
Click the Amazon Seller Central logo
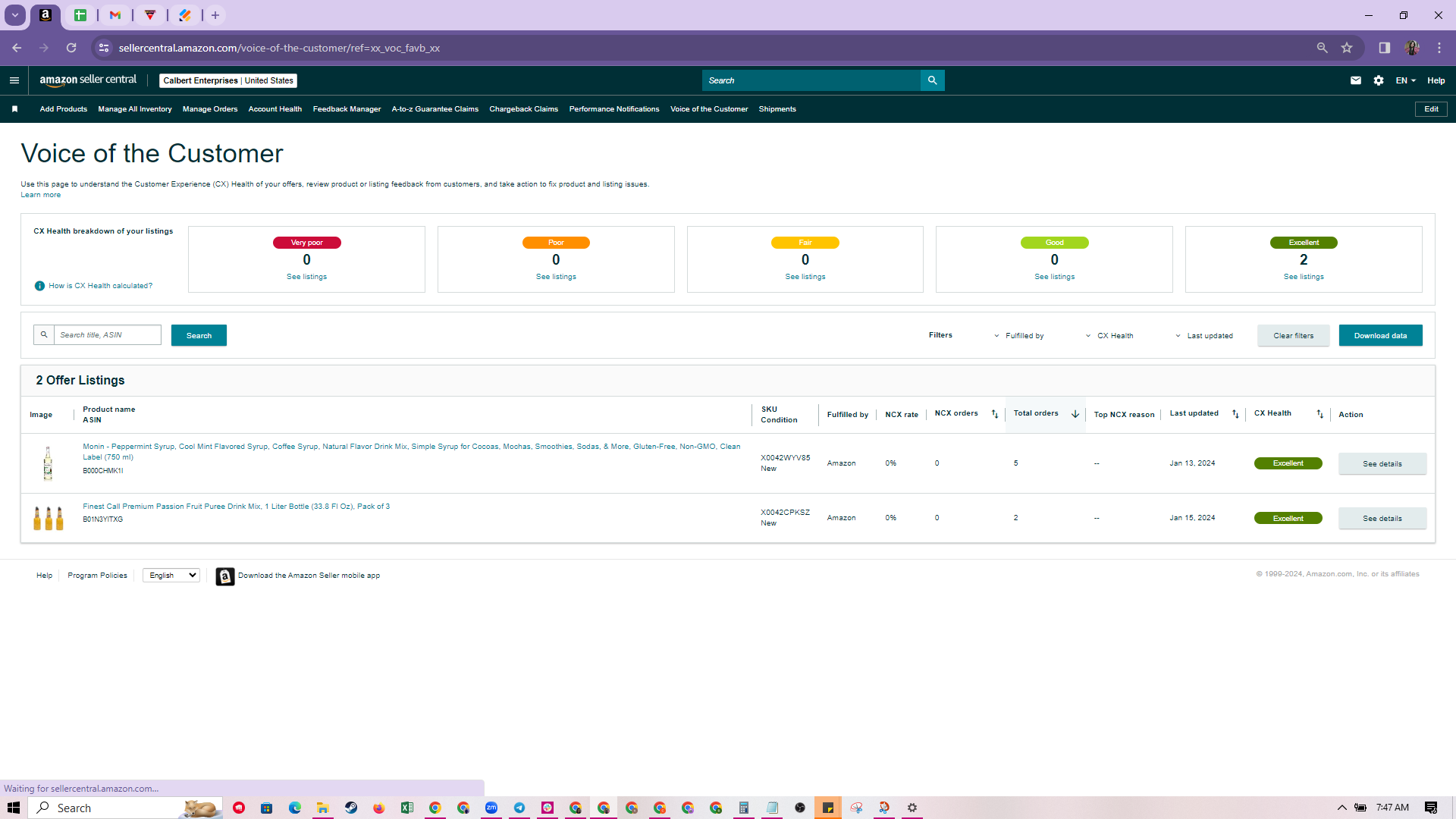[88, 80]
